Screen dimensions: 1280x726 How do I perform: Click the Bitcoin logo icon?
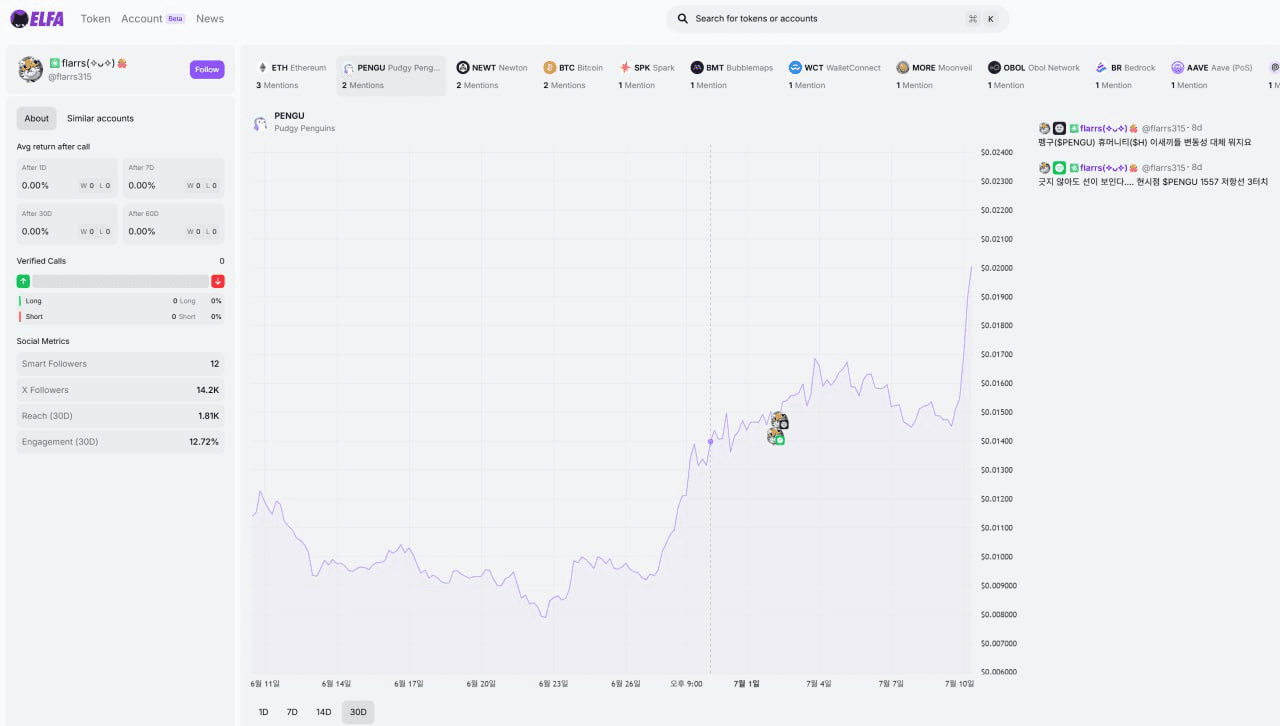[550, 68]
